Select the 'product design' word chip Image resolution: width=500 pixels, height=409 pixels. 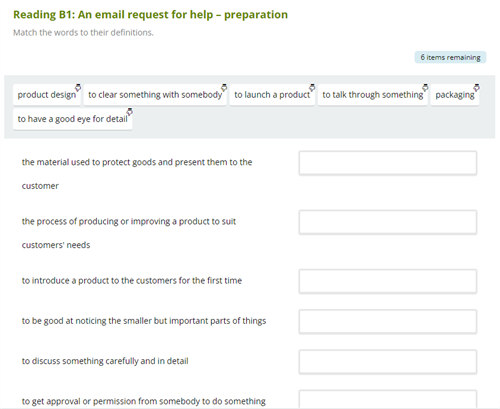47,95
